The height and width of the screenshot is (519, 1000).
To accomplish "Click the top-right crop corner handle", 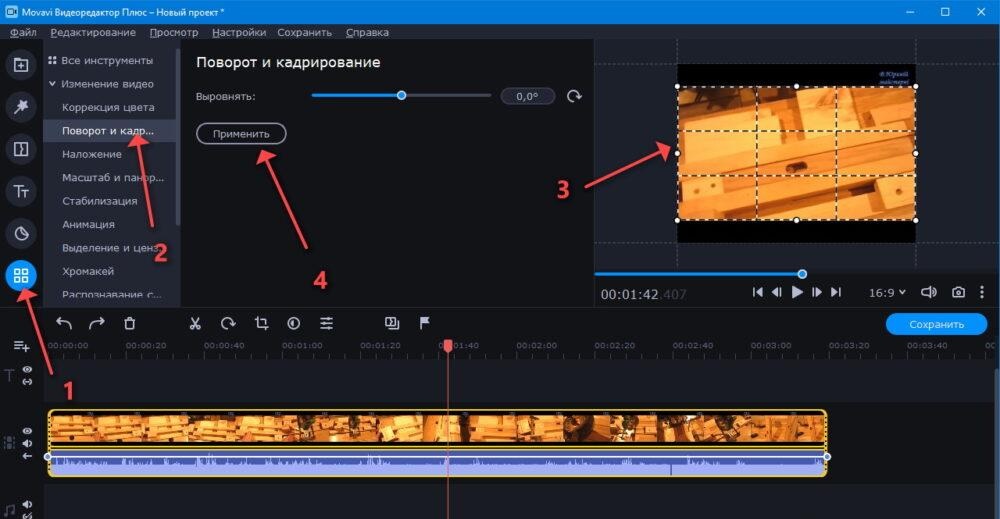I will pos(916,86).
